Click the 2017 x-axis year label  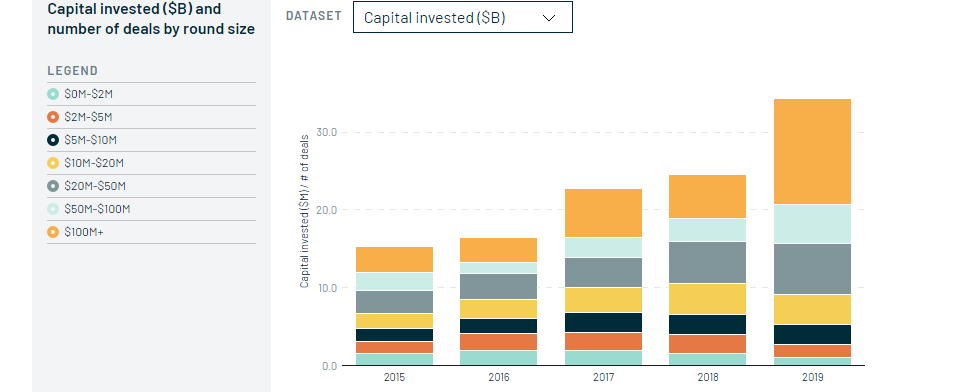pos(604,377)
